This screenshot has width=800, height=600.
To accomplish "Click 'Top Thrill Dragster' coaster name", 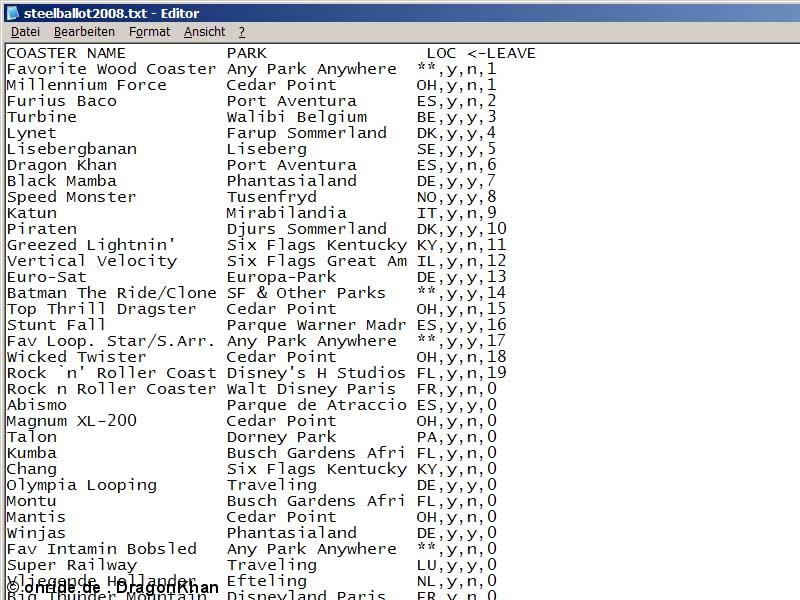I will [x=102, y=309].
